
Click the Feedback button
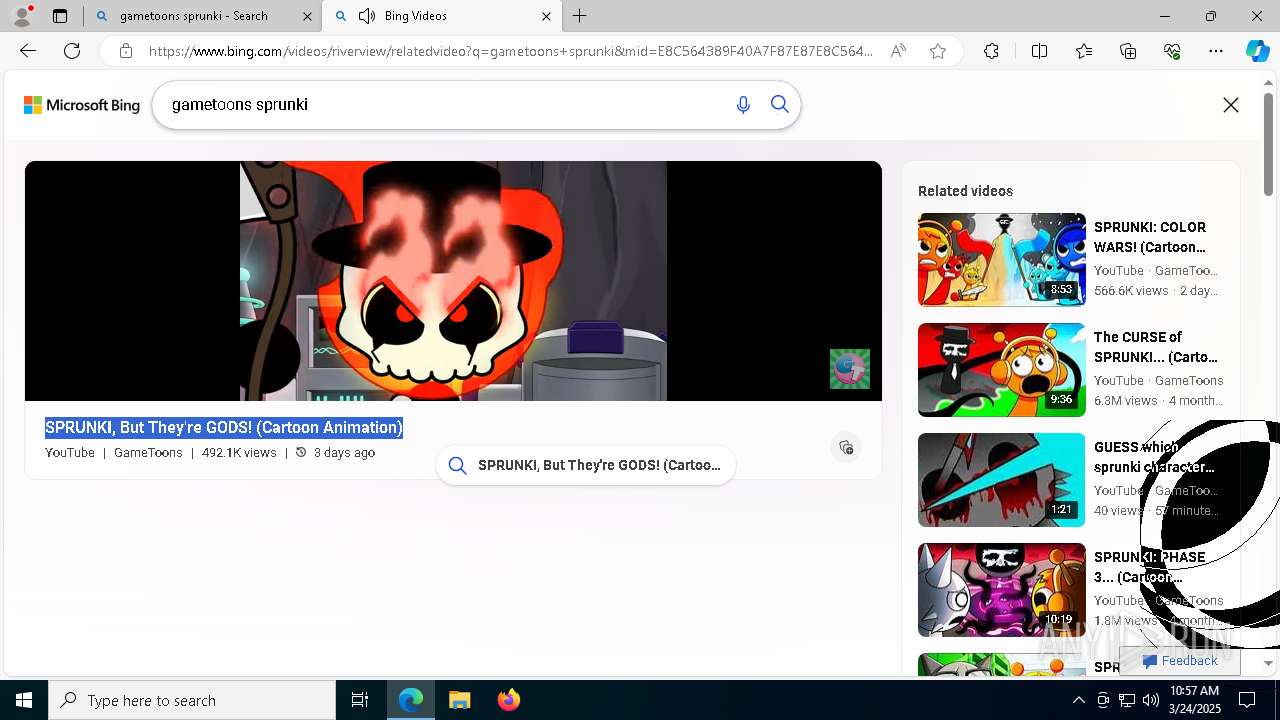tap(1181, 661)
